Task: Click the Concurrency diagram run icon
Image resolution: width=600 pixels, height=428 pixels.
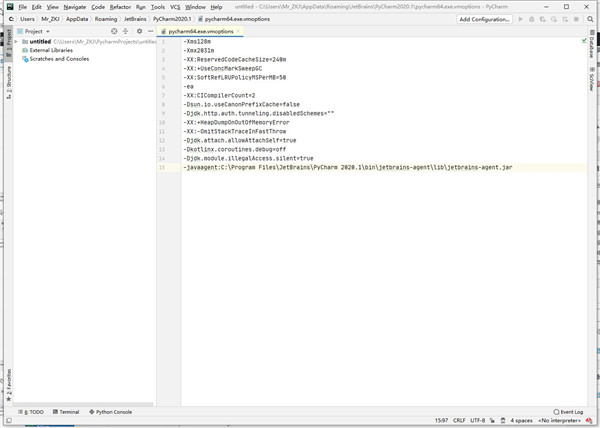Action: (565, 19)
